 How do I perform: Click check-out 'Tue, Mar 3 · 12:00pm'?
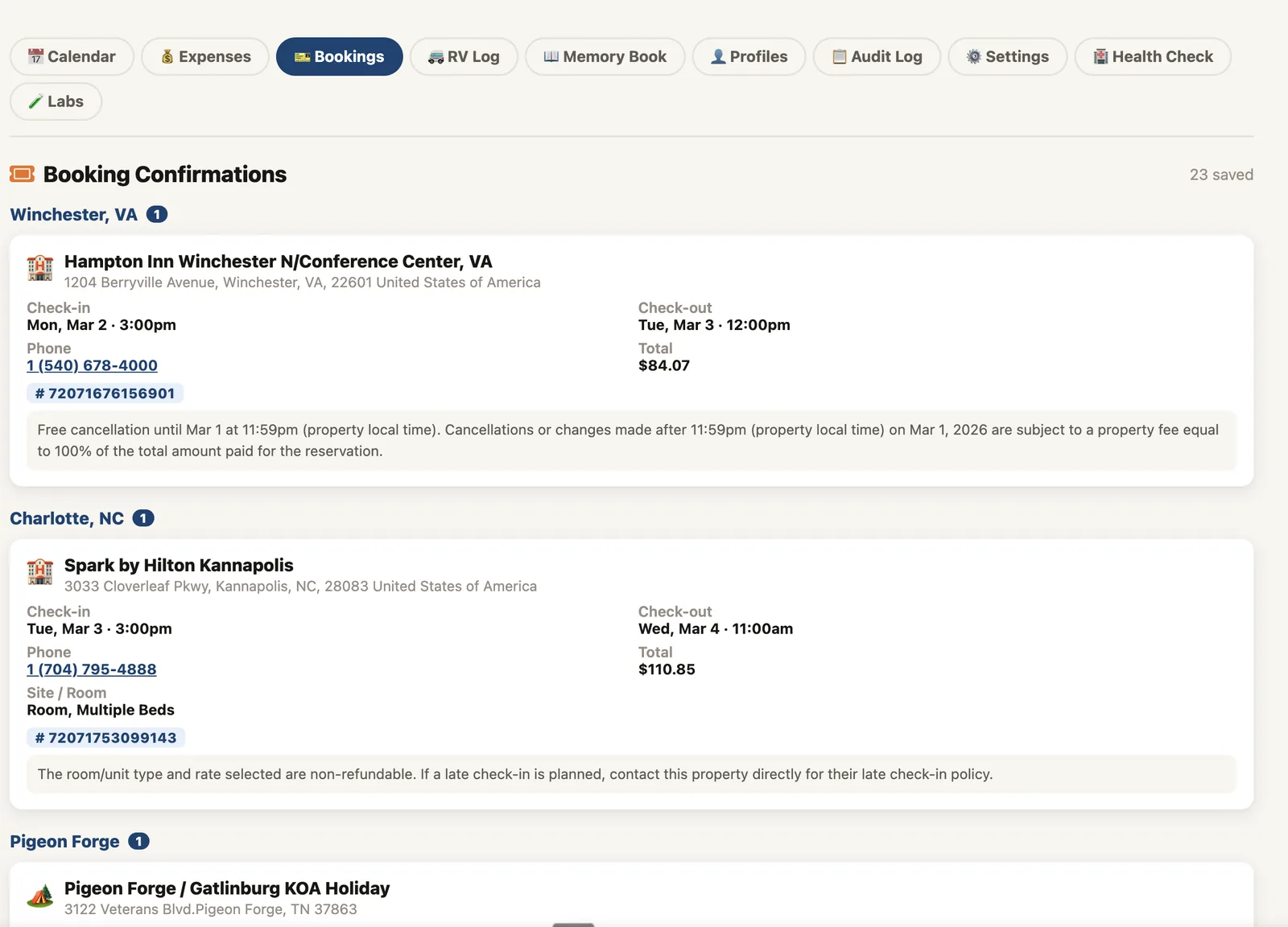714,325
